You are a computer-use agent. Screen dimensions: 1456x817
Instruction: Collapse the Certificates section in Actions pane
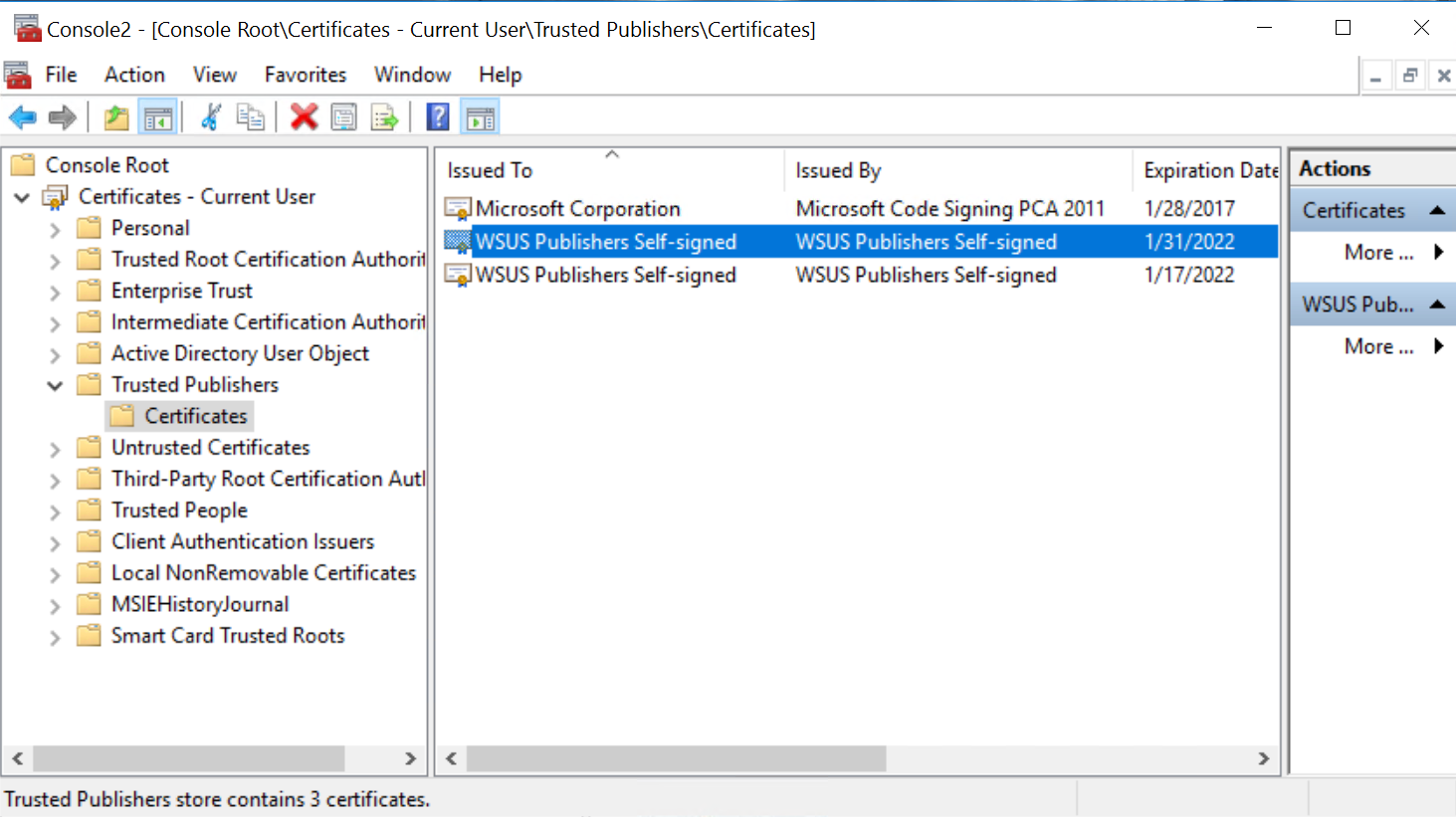(1437, 210)
